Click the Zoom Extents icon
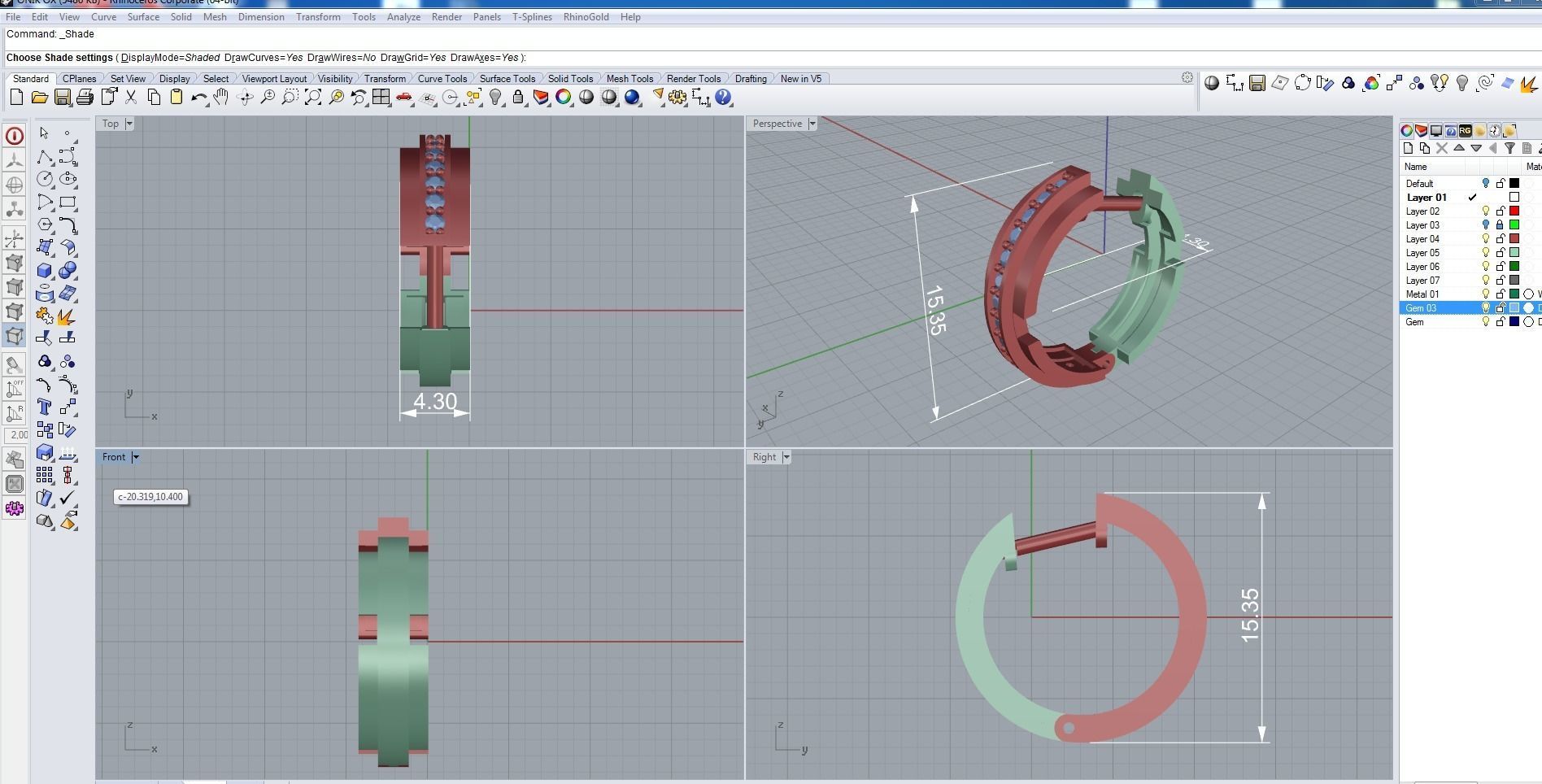 [312, 98]
